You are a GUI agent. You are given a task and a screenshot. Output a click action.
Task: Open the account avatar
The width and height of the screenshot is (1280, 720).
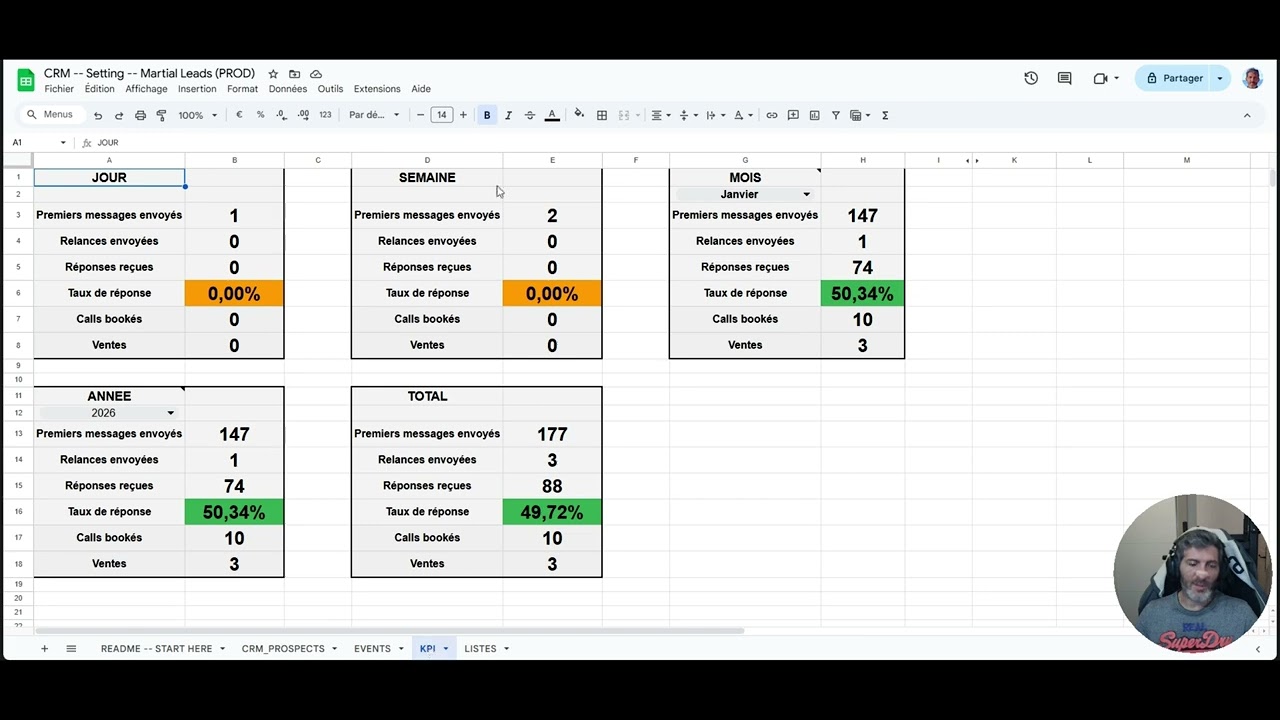coord(1252,78)
